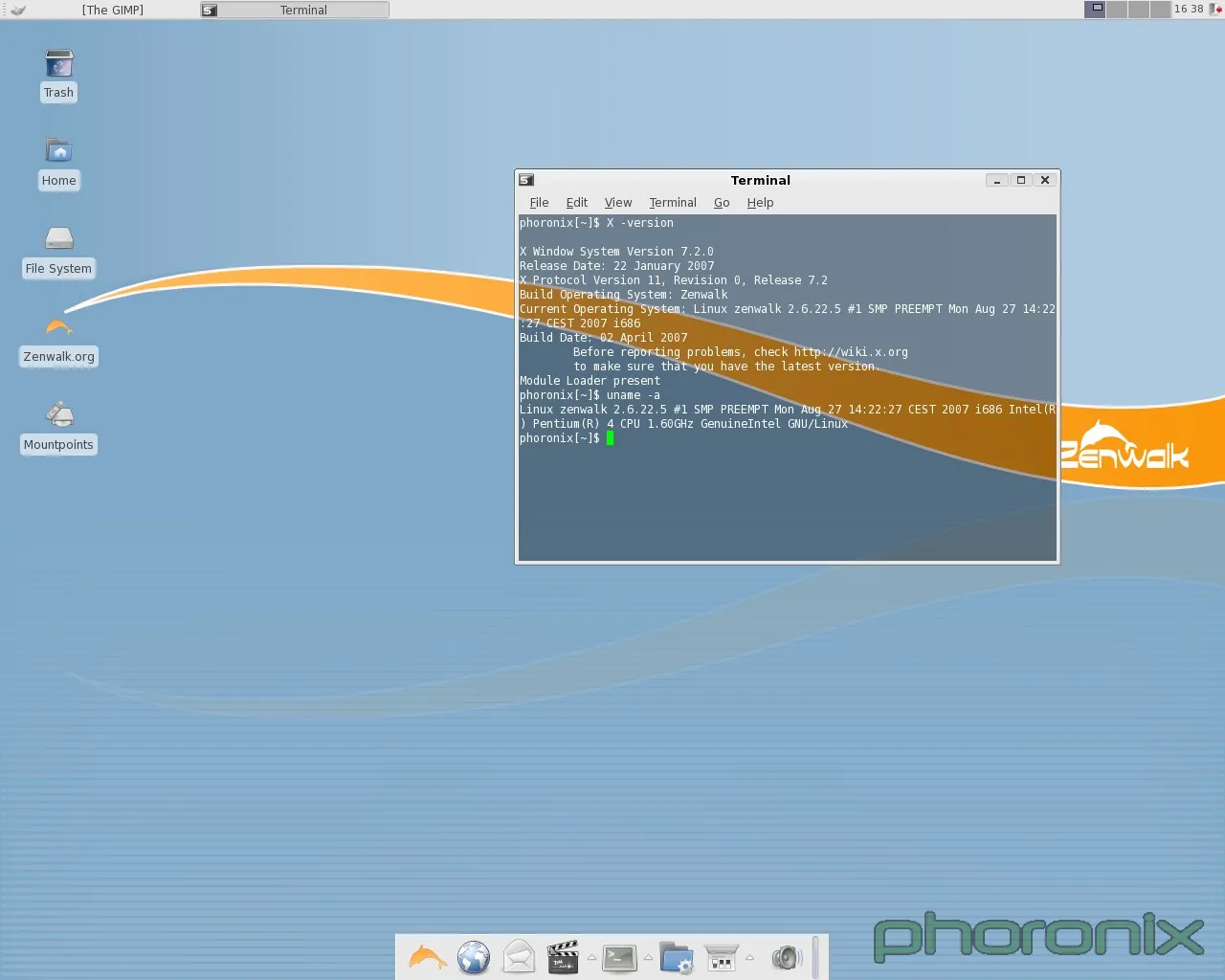Expand the arrow next to the terminal launcher
1225x980 pixels.
click(x=648, y=957)
